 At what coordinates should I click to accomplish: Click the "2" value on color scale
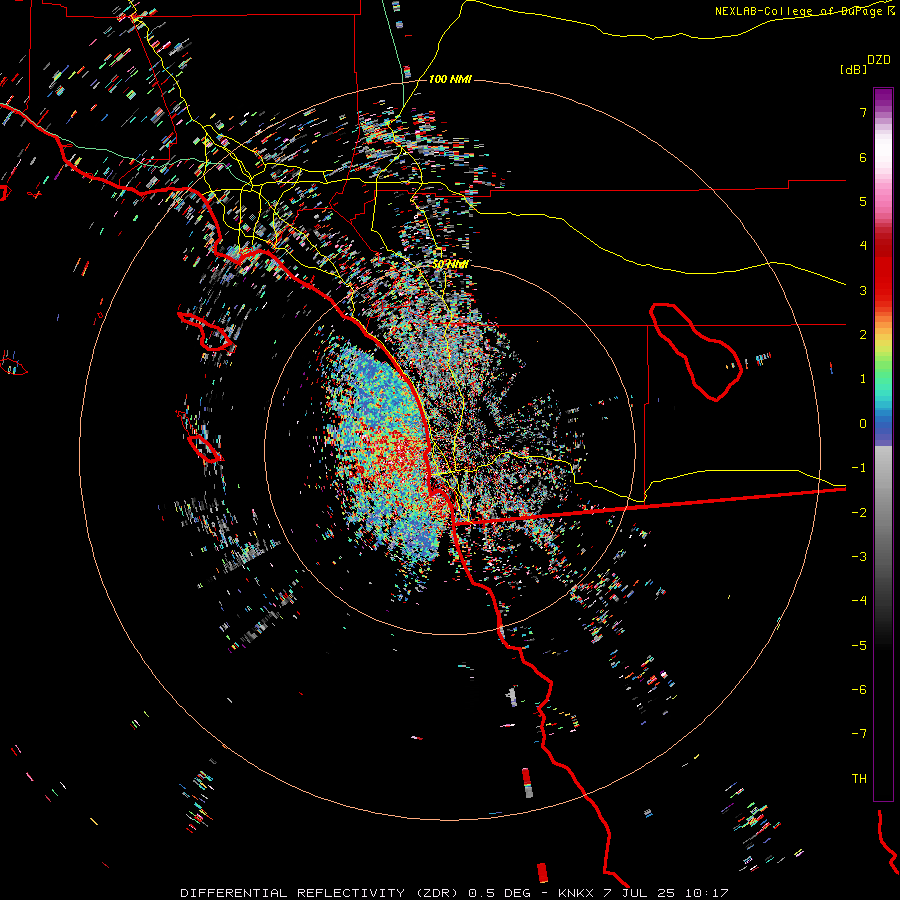(x=863, y=335)
